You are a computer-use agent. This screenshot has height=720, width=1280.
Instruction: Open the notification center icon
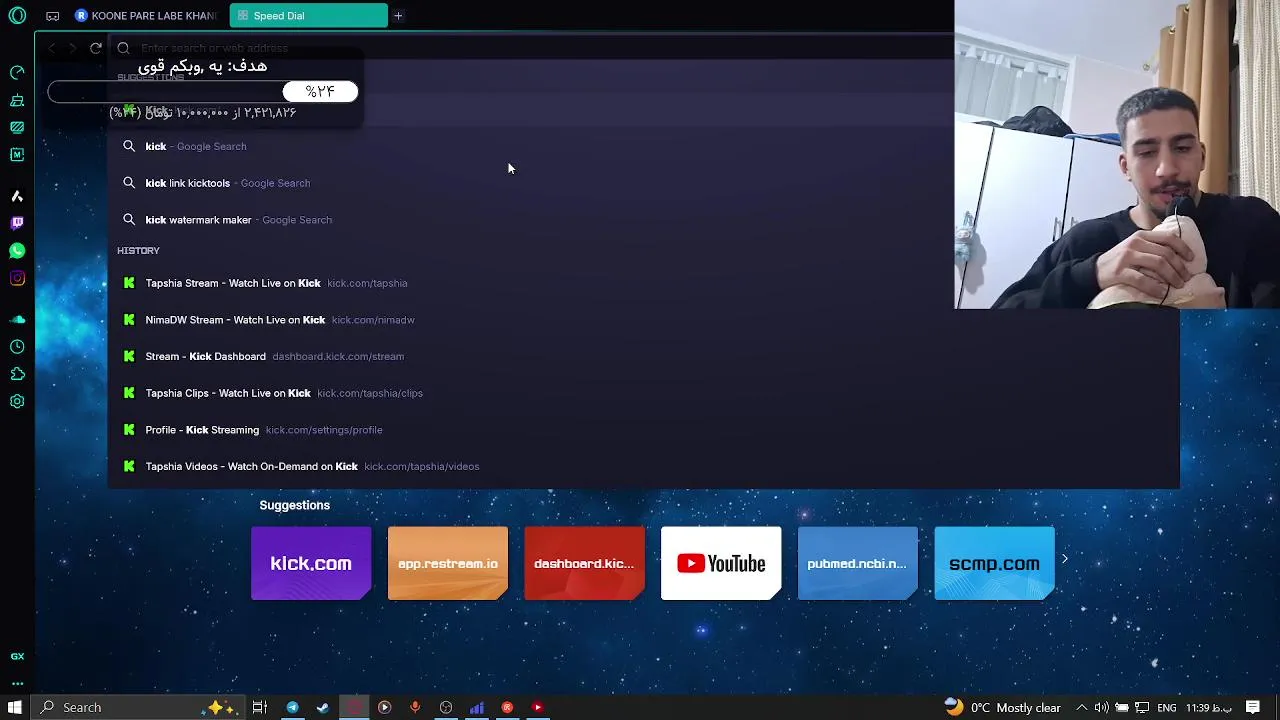pos(1253,707)
